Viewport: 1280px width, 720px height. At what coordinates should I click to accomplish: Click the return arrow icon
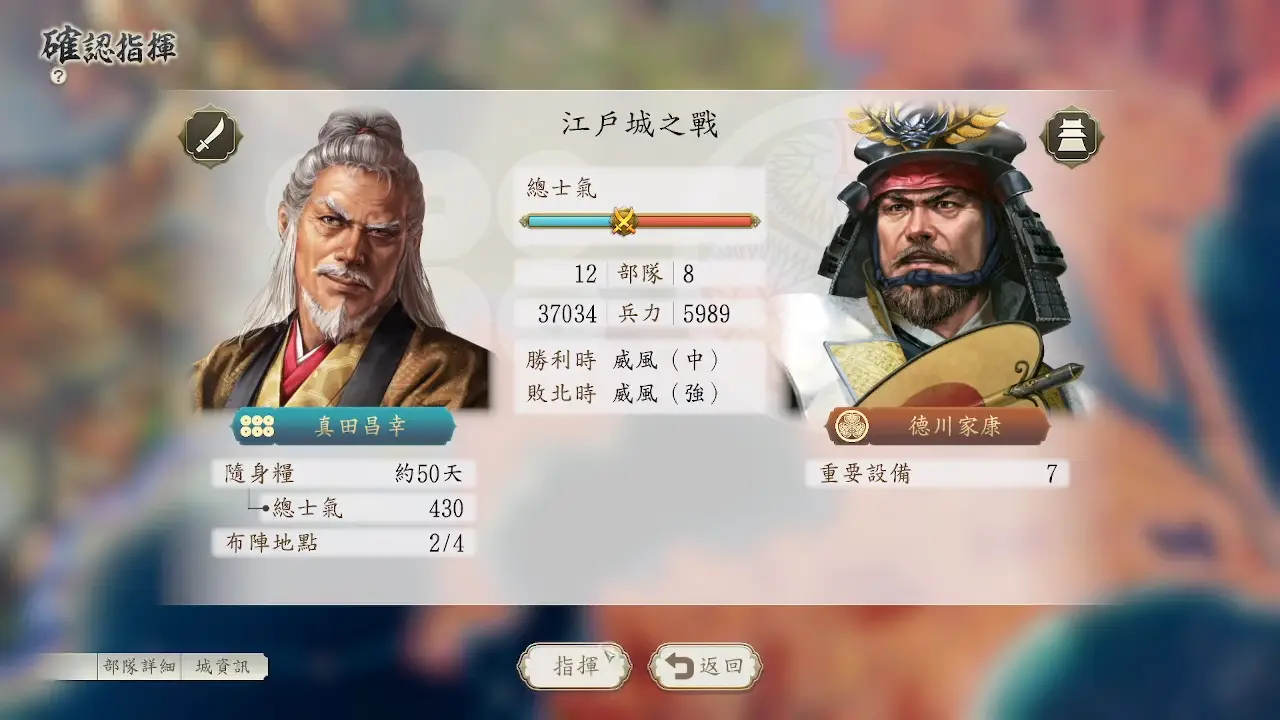coord(680,667)
